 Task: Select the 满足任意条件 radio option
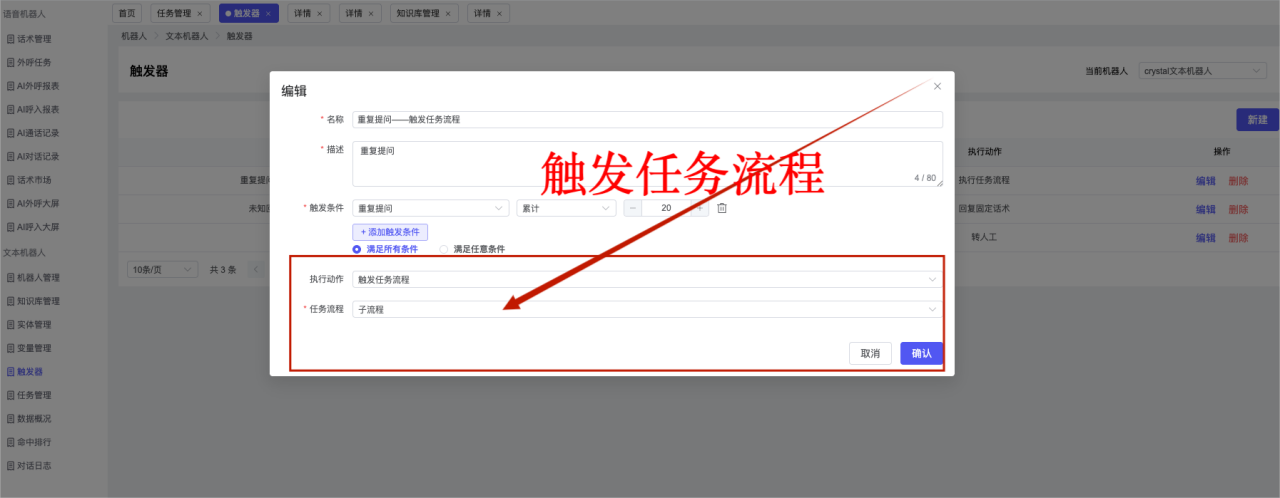pyautogui.click(x=444, y=249)
